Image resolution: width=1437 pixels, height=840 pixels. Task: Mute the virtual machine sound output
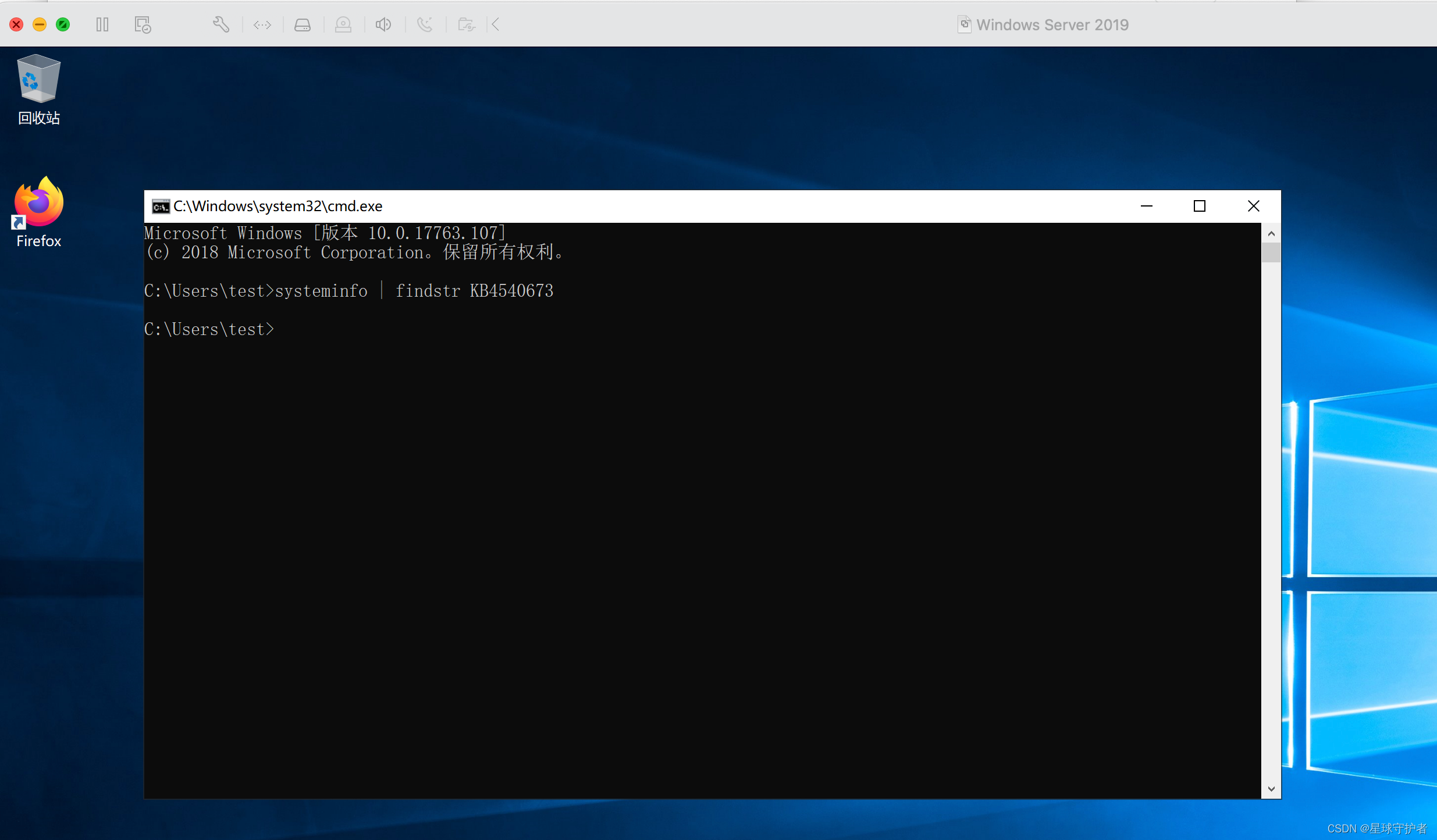click(x=383, y=24)
